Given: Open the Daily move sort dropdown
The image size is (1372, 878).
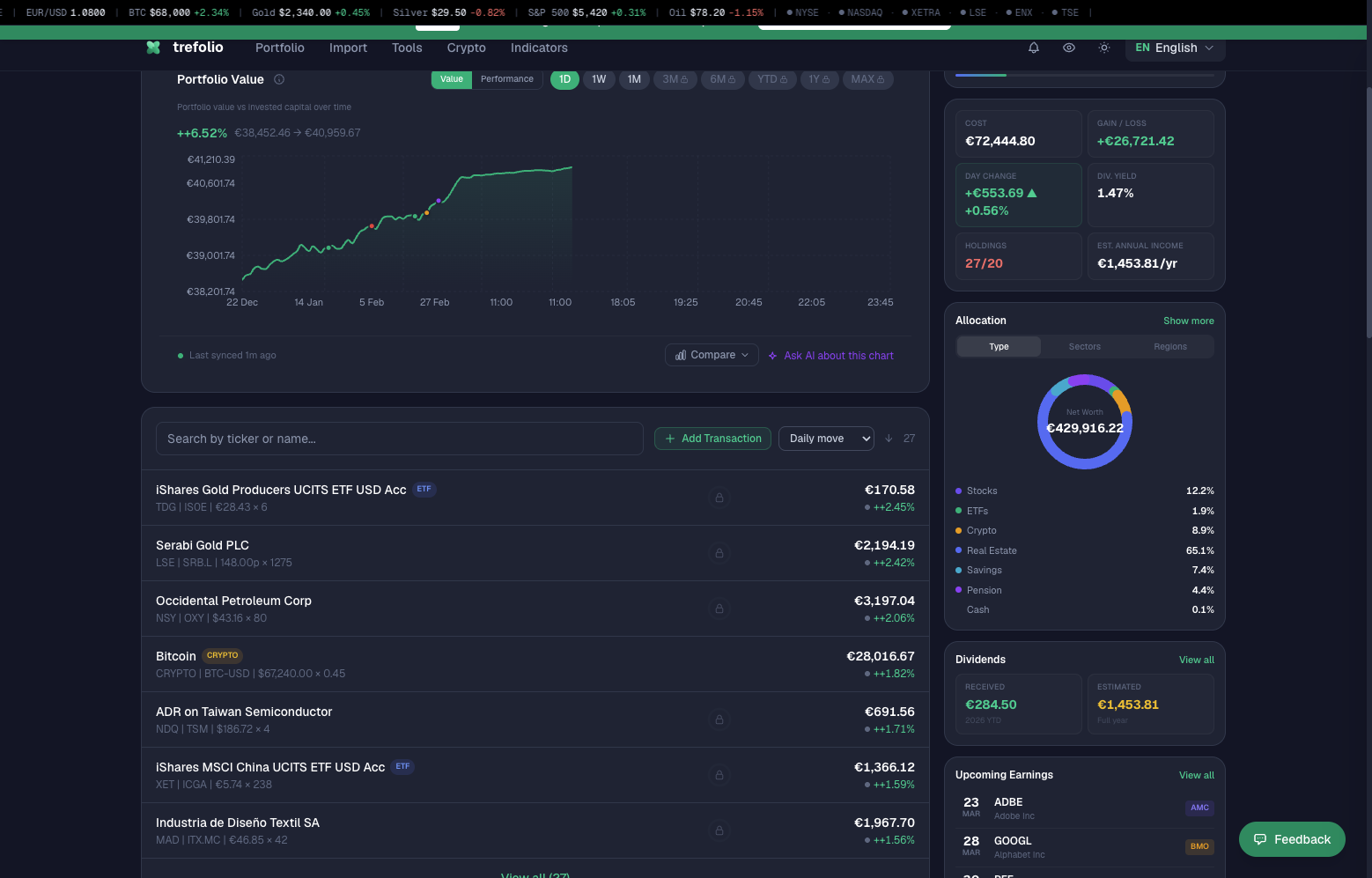Looking at the screenshot, I should click(826, 439).
